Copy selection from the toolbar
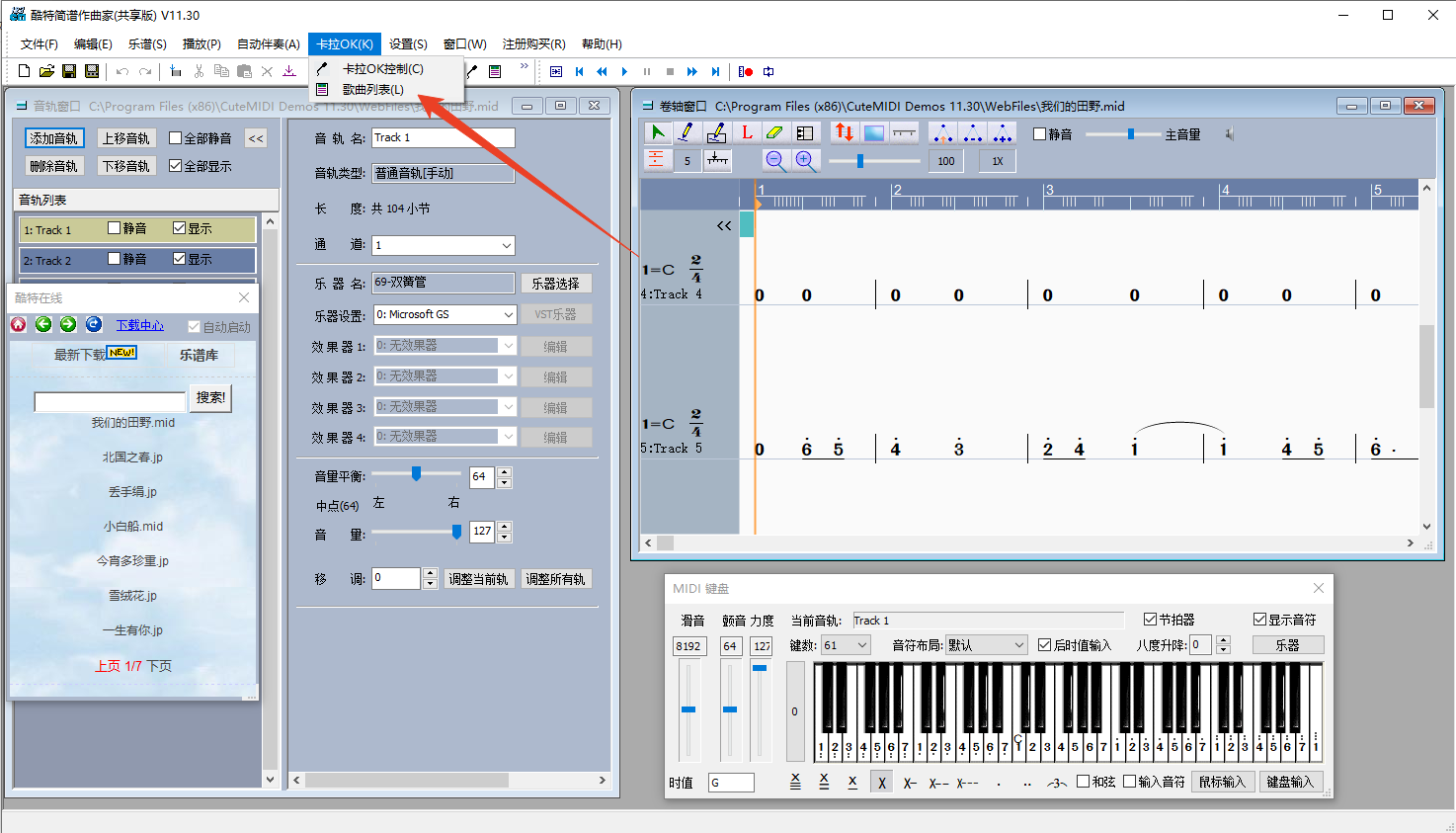 (x=221, y=71)
